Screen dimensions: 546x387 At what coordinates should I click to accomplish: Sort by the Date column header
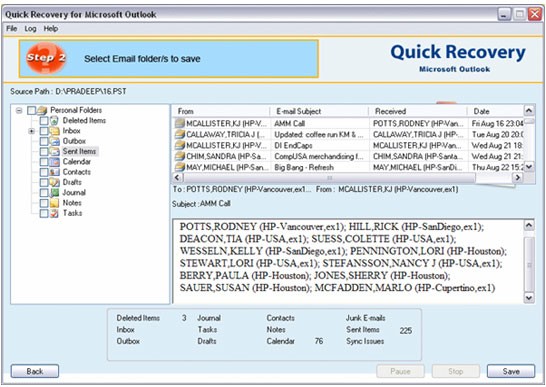[x=495, y=111]
